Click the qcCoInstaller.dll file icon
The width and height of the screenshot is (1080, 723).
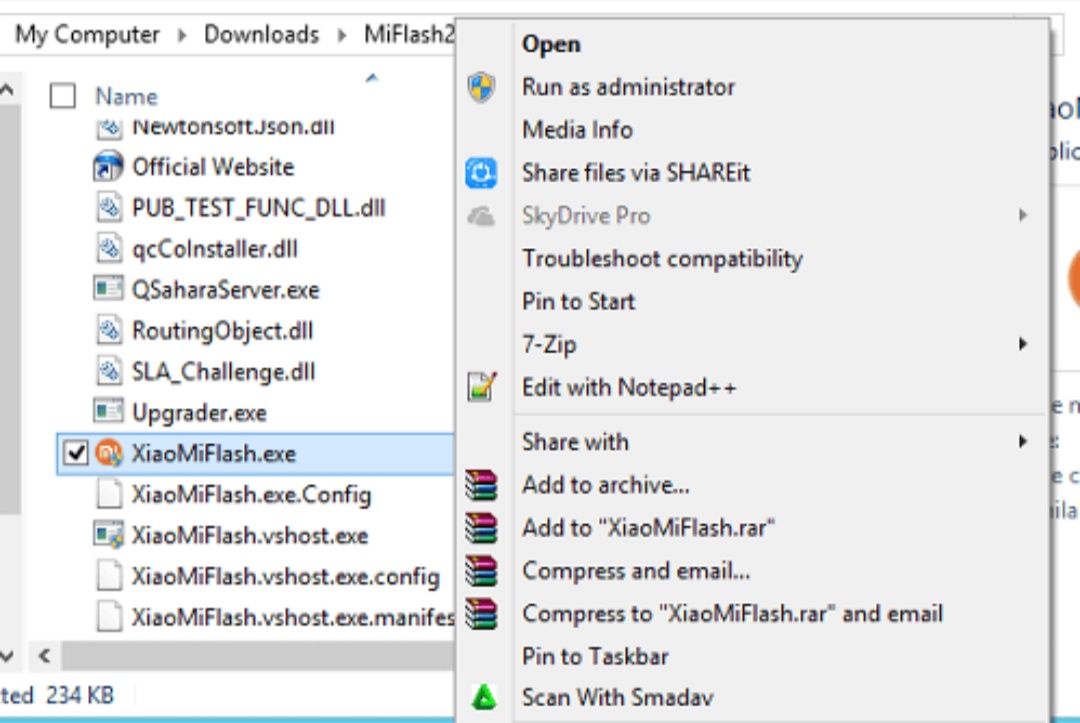(x=109, y=249)
